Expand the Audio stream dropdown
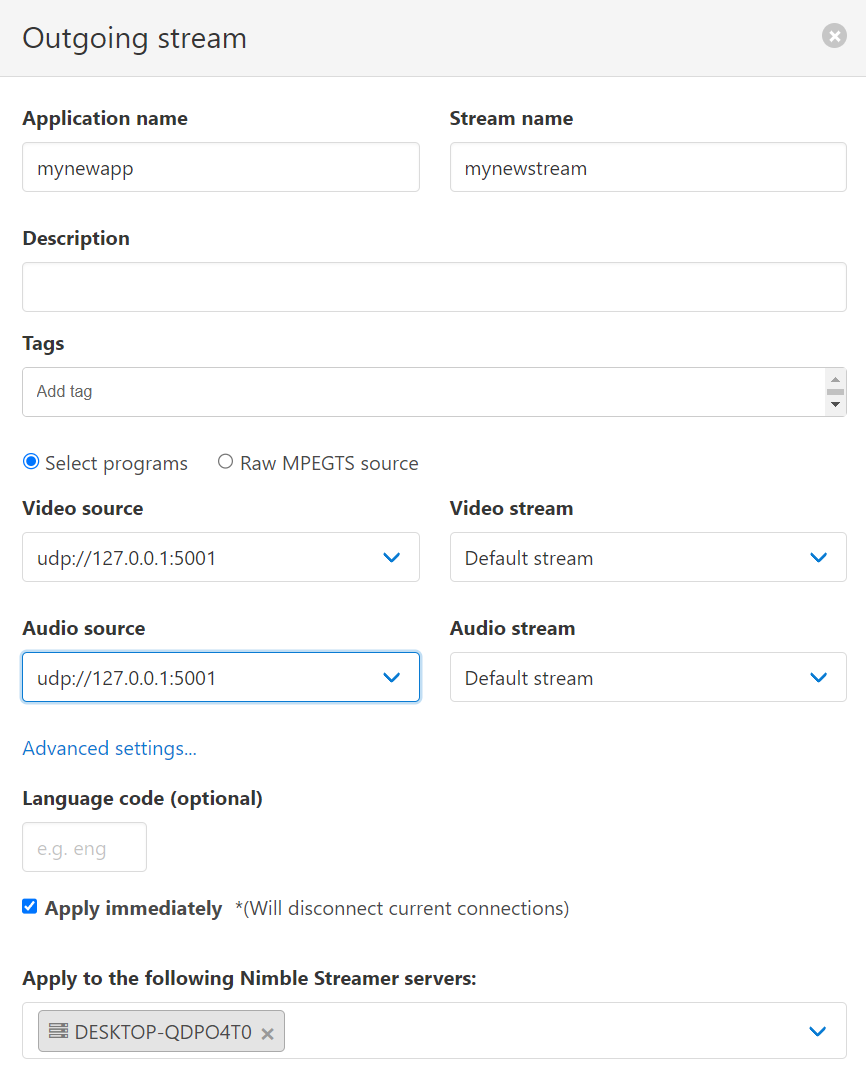The image size is (866, 1073). [648, 677]
